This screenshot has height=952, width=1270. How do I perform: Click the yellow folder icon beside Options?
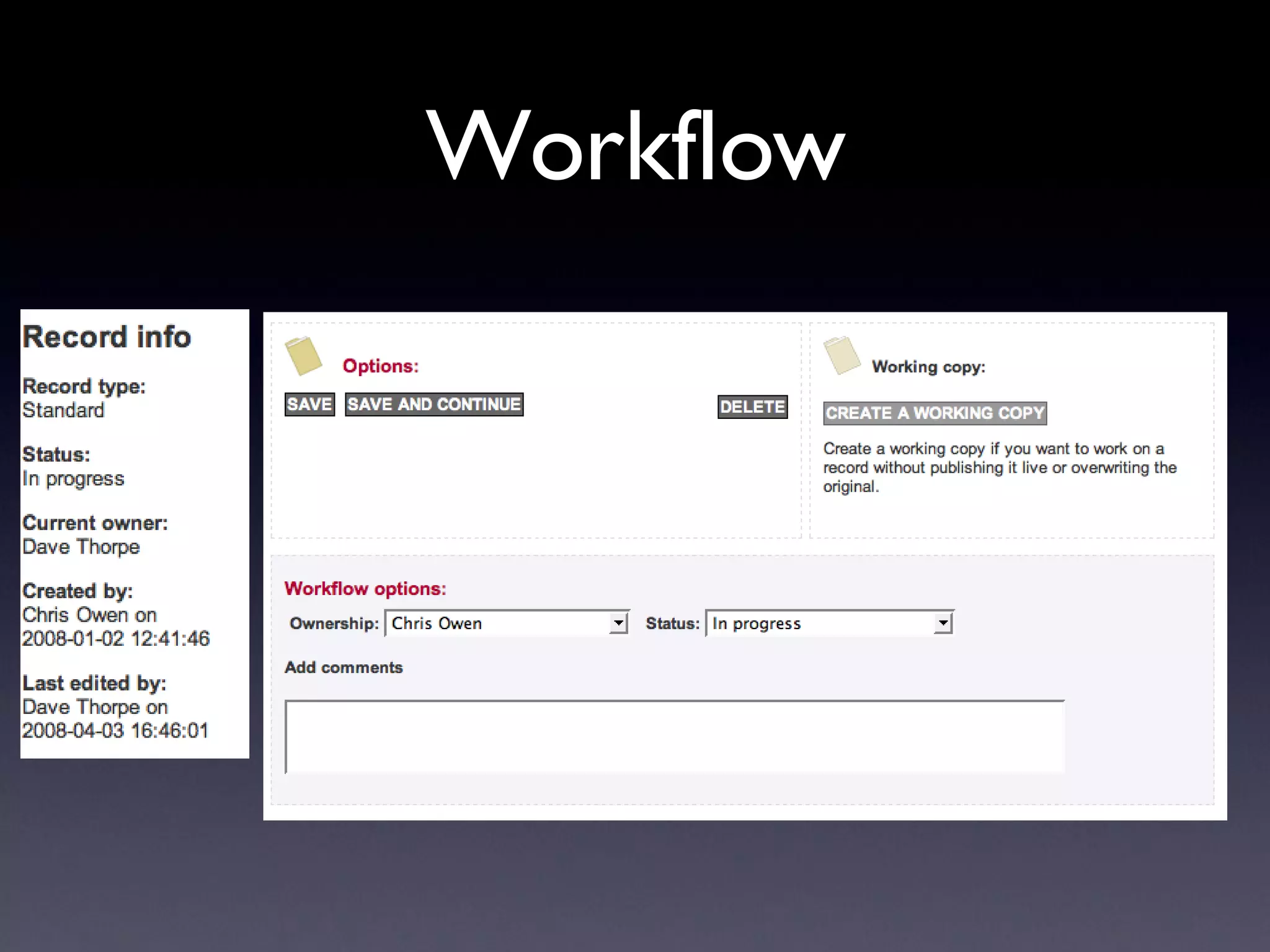[303, 356]
